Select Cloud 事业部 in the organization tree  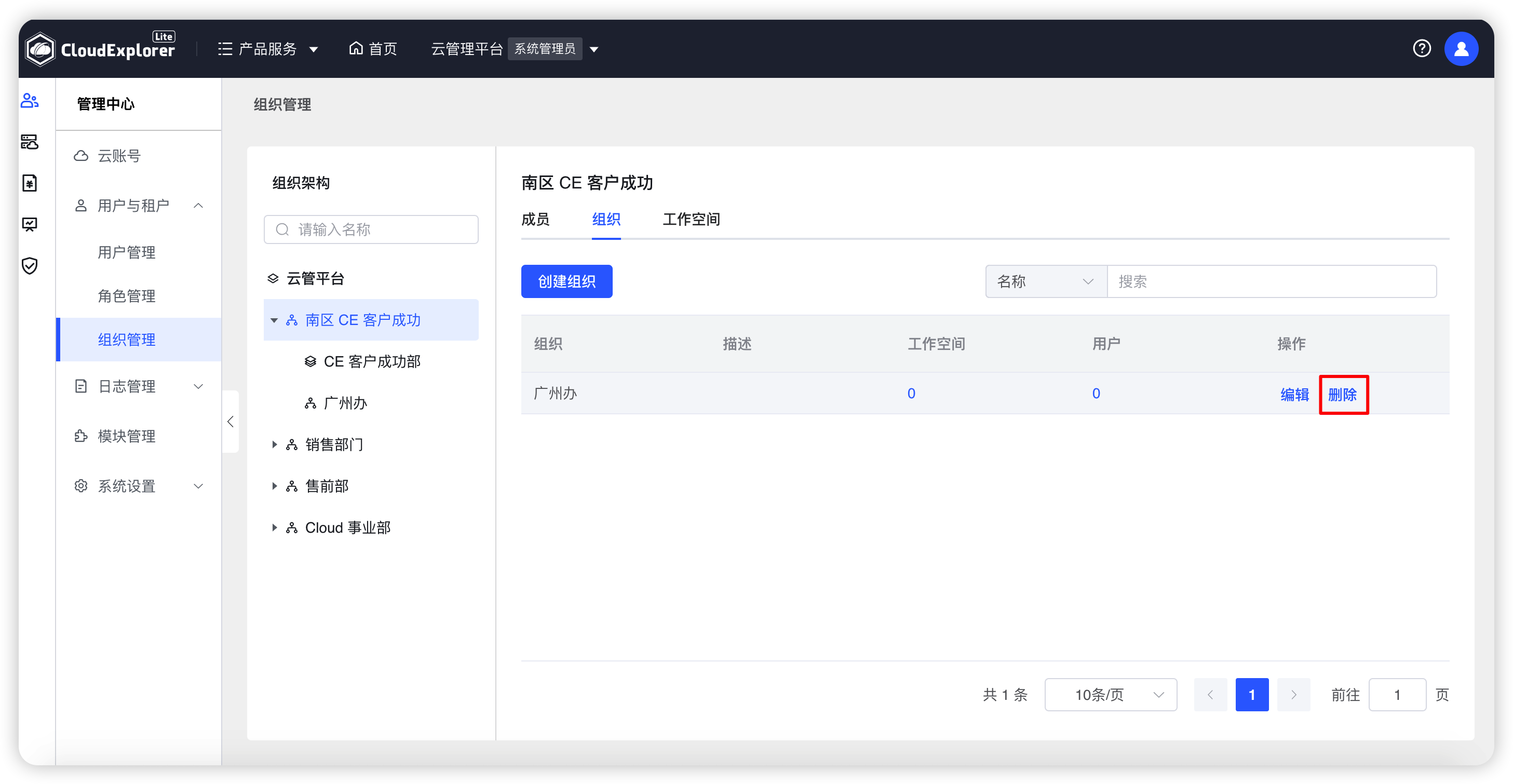tap(348, 528)
